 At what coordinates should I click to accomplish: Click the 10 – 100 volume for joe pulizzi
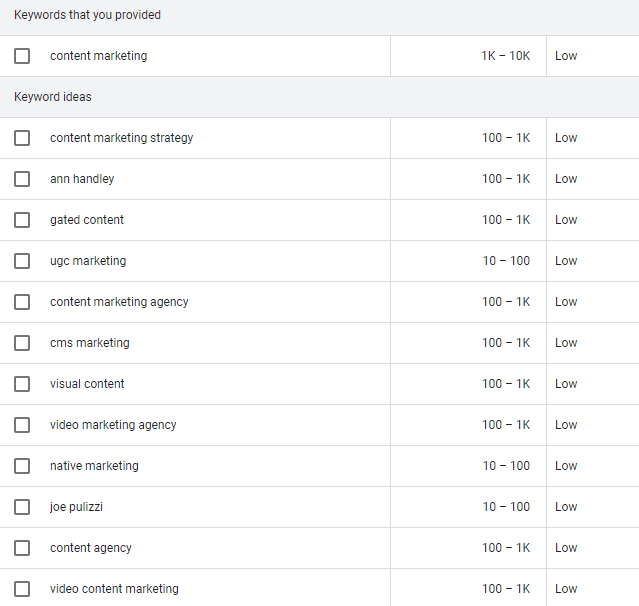click(x=506, y=507)
